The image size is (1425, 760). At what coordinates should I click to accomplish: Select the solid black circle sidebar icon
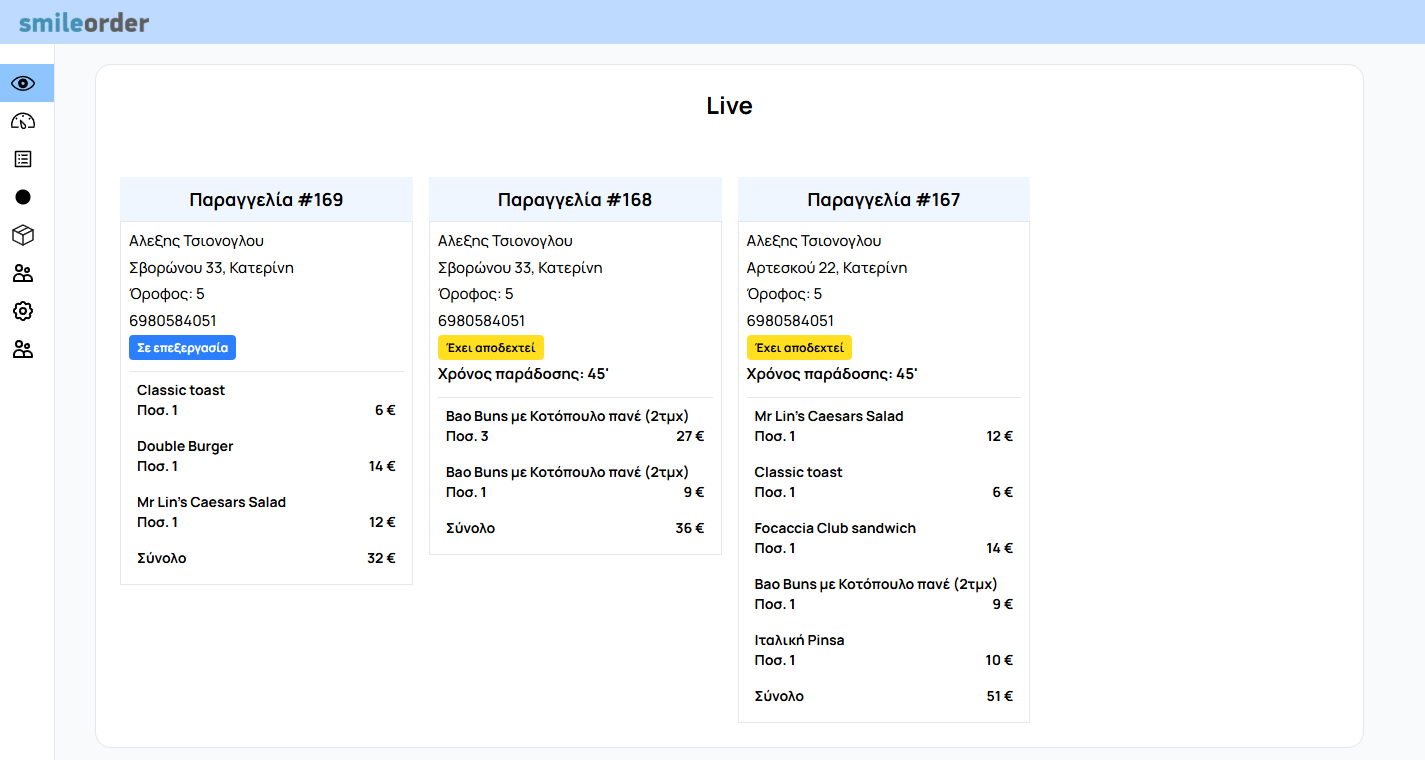pyautogui.click(x=23, y=197)
